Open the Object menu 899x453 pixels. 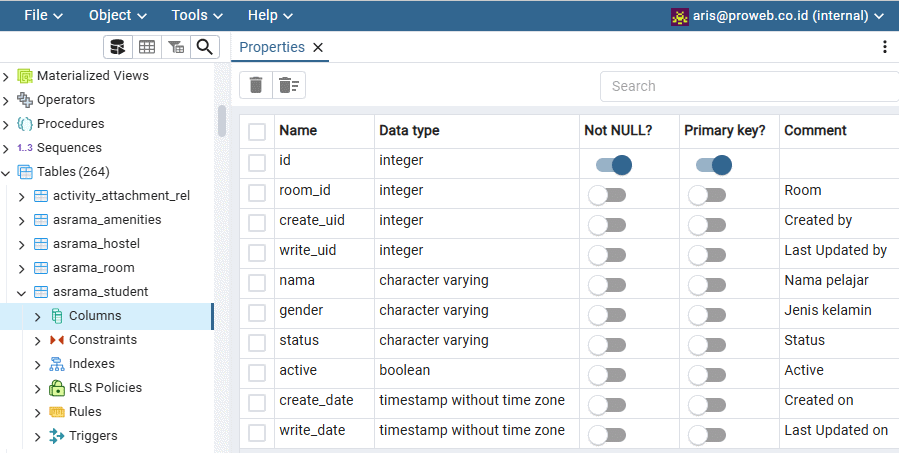pyautogui.click(x=118, y=15)
